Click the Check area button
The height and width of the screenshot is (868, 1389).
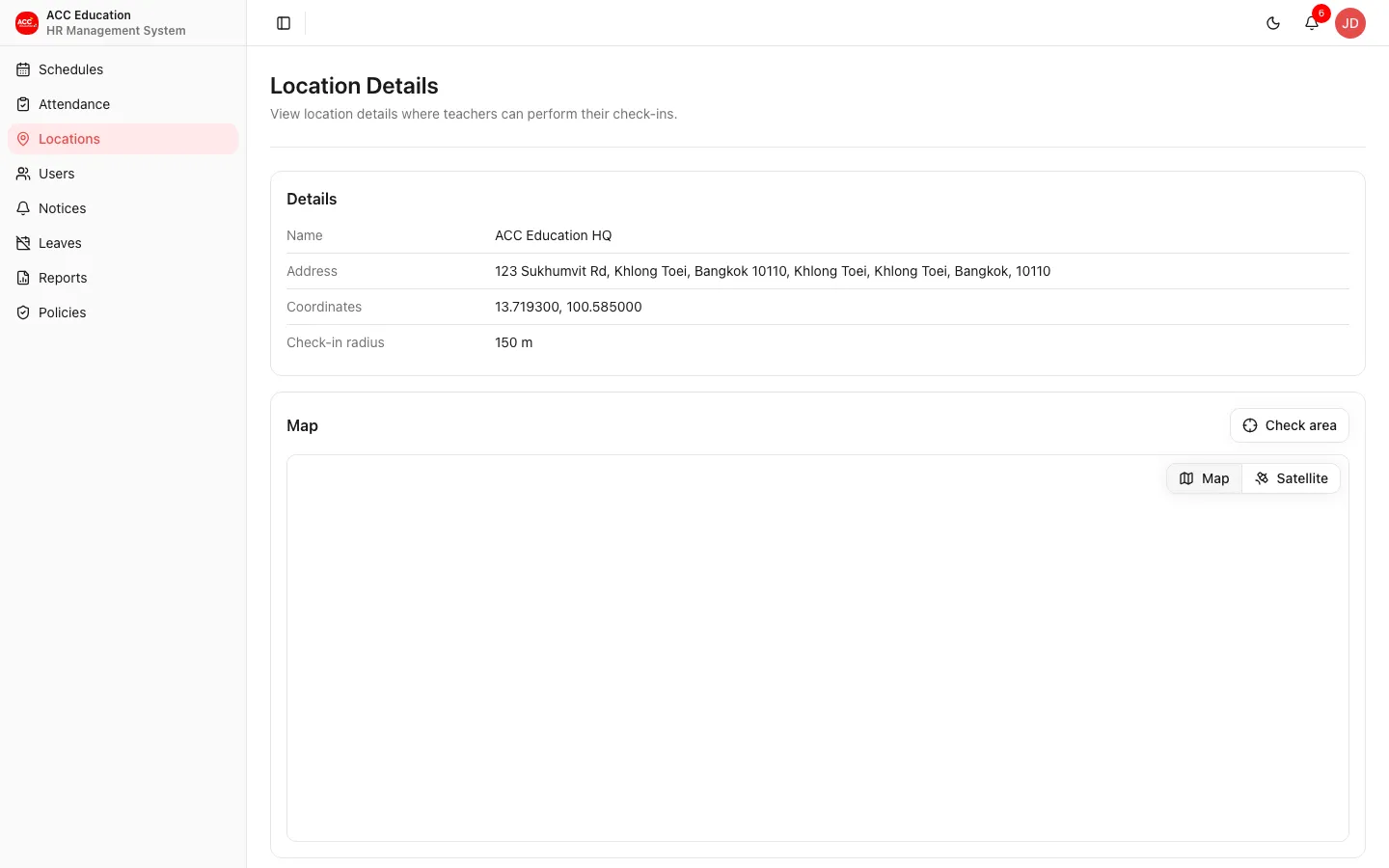(x=1289, y=425)
